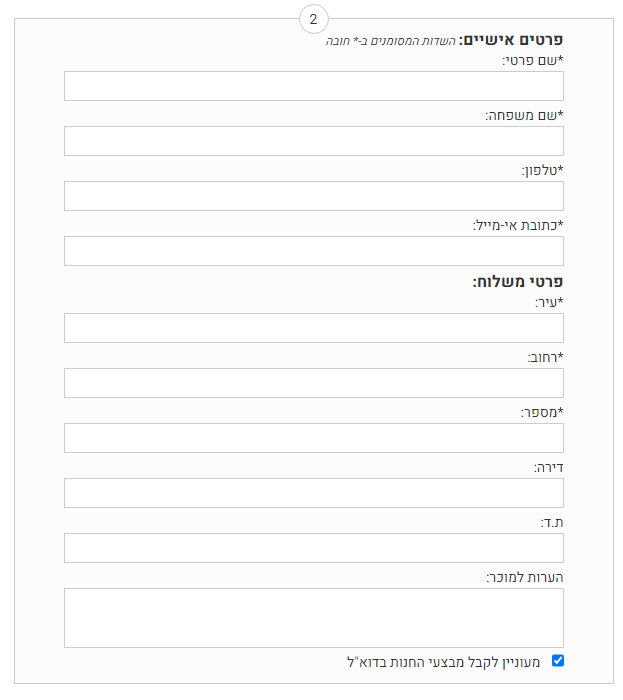The image size is (623, 700).
Task: Click the פרטים אישיים heading
Action: pos(511,40)
